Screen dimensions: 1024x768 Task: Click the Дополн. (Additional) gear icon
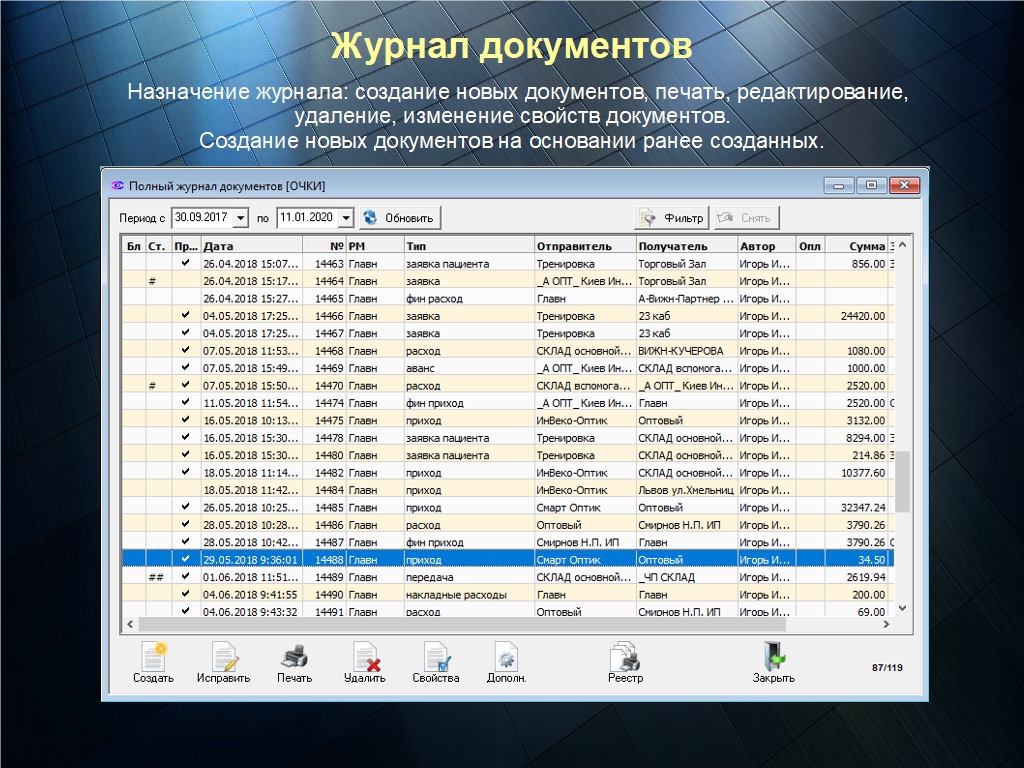click(x=506, y=657)
